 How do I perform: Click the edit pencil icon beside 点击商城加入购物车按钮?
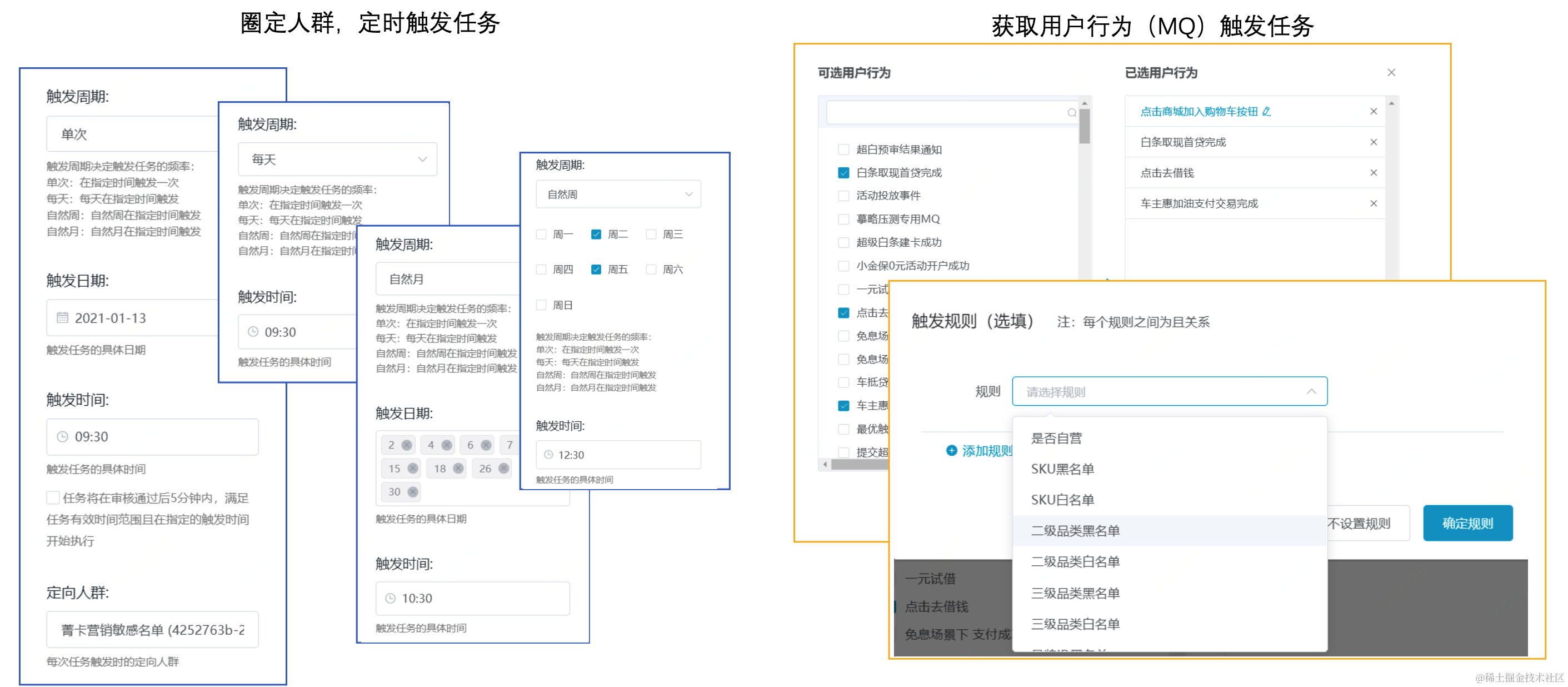pyautogui.click(x=1267, y=112)
